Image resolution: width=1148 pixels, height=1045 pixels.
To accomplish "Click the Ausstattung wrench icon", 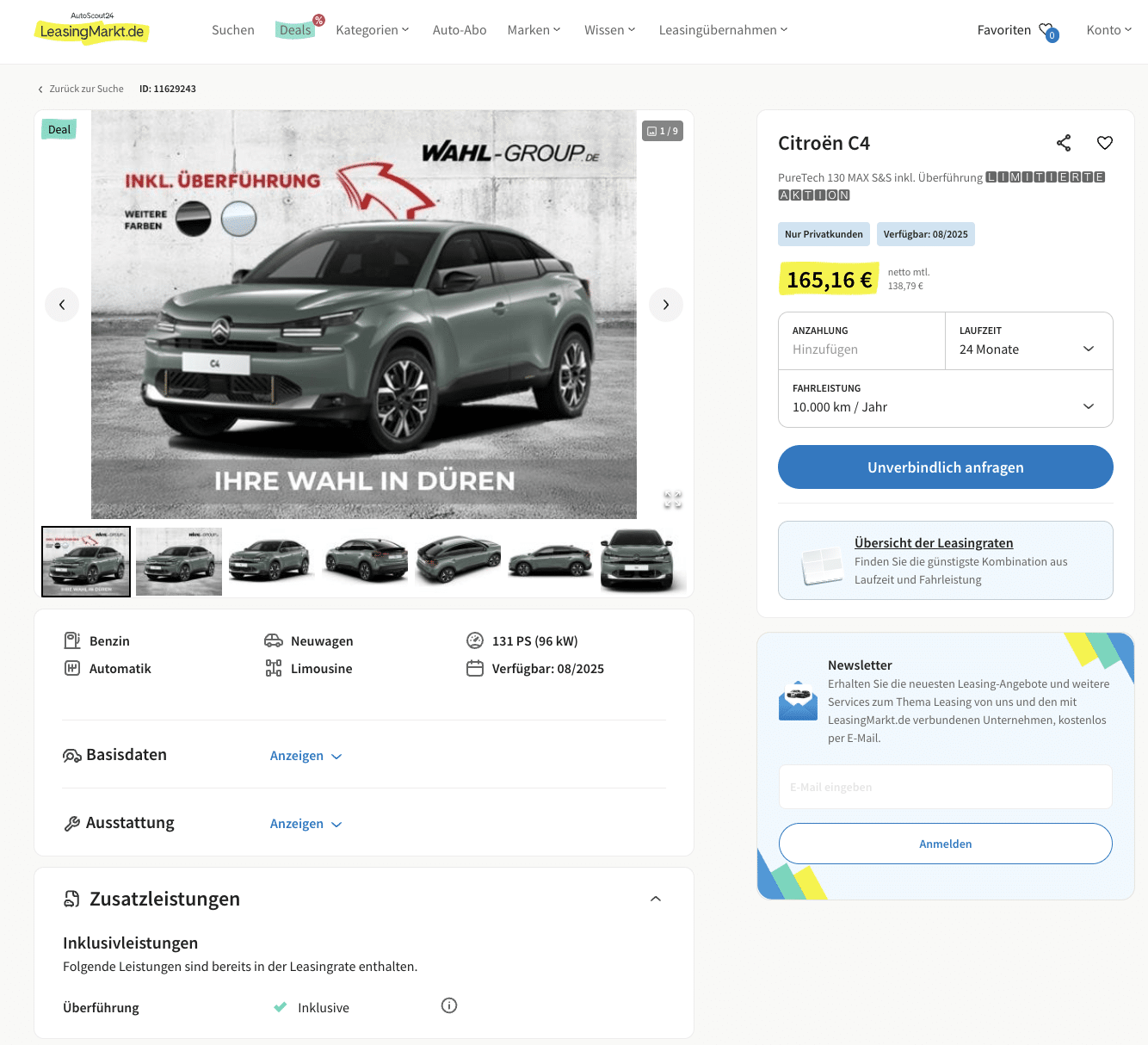I will click(x=72, y=824).
